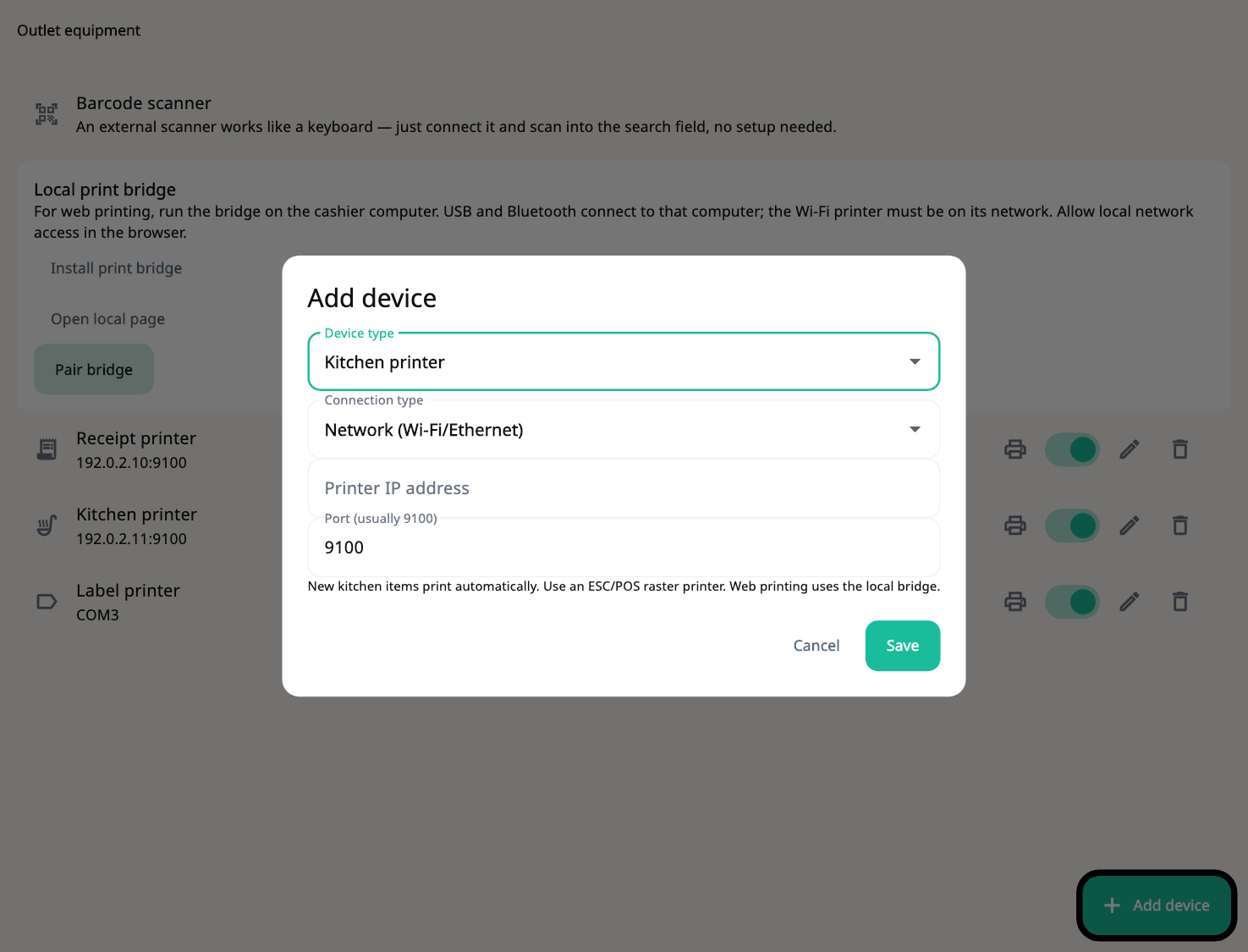Delete the Label printer device
This screenshot has width=1248, height=952.
pyautogui.click(x=1180, y=602)
